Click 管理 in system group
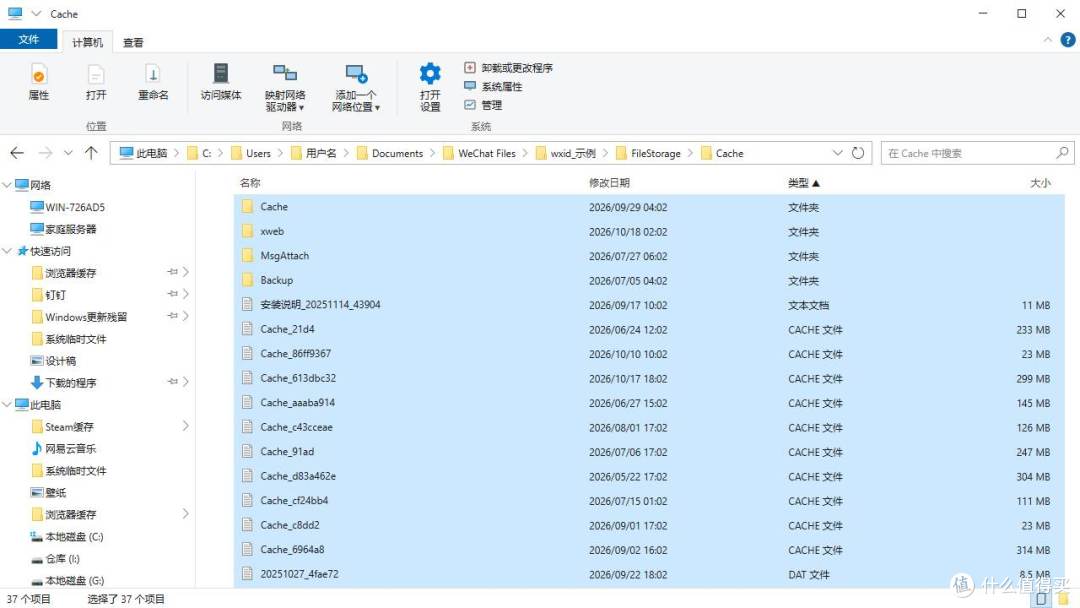The height and width of the screenshot is (608, 1080). (483, 105)
